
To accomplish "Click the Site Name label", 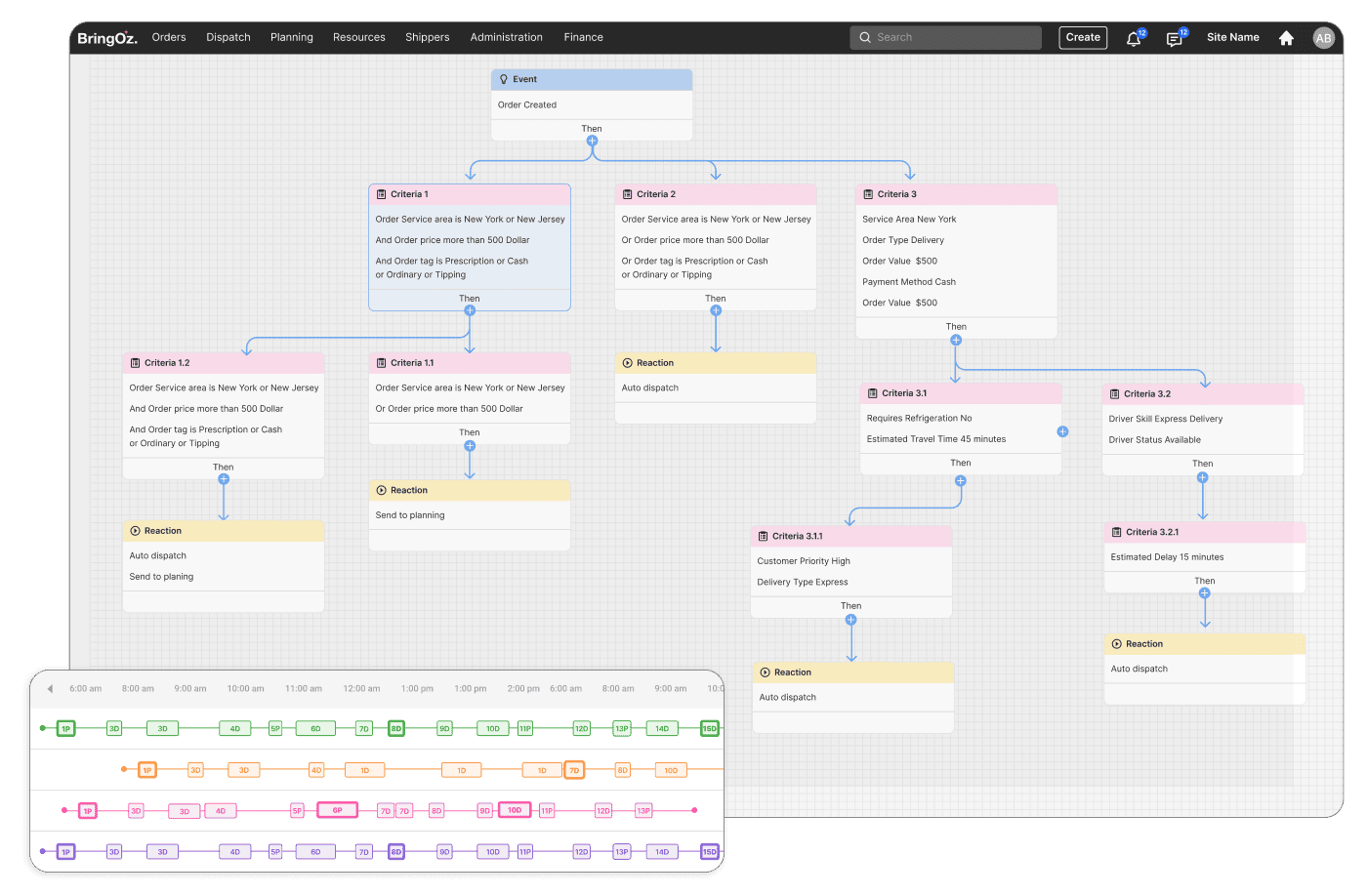I will [x=1233, y=37].
